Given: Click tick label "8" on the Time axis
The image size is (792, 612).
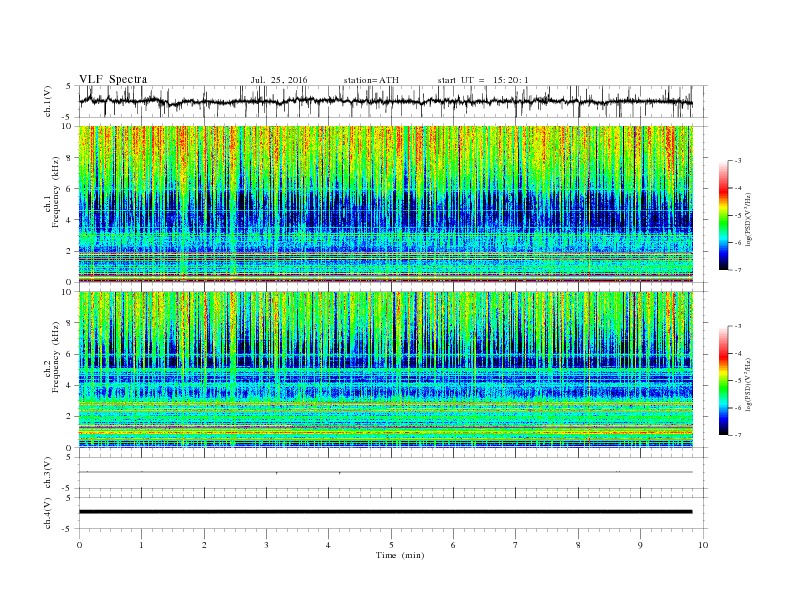Looking at the screenshot, I should click(578, 545).
